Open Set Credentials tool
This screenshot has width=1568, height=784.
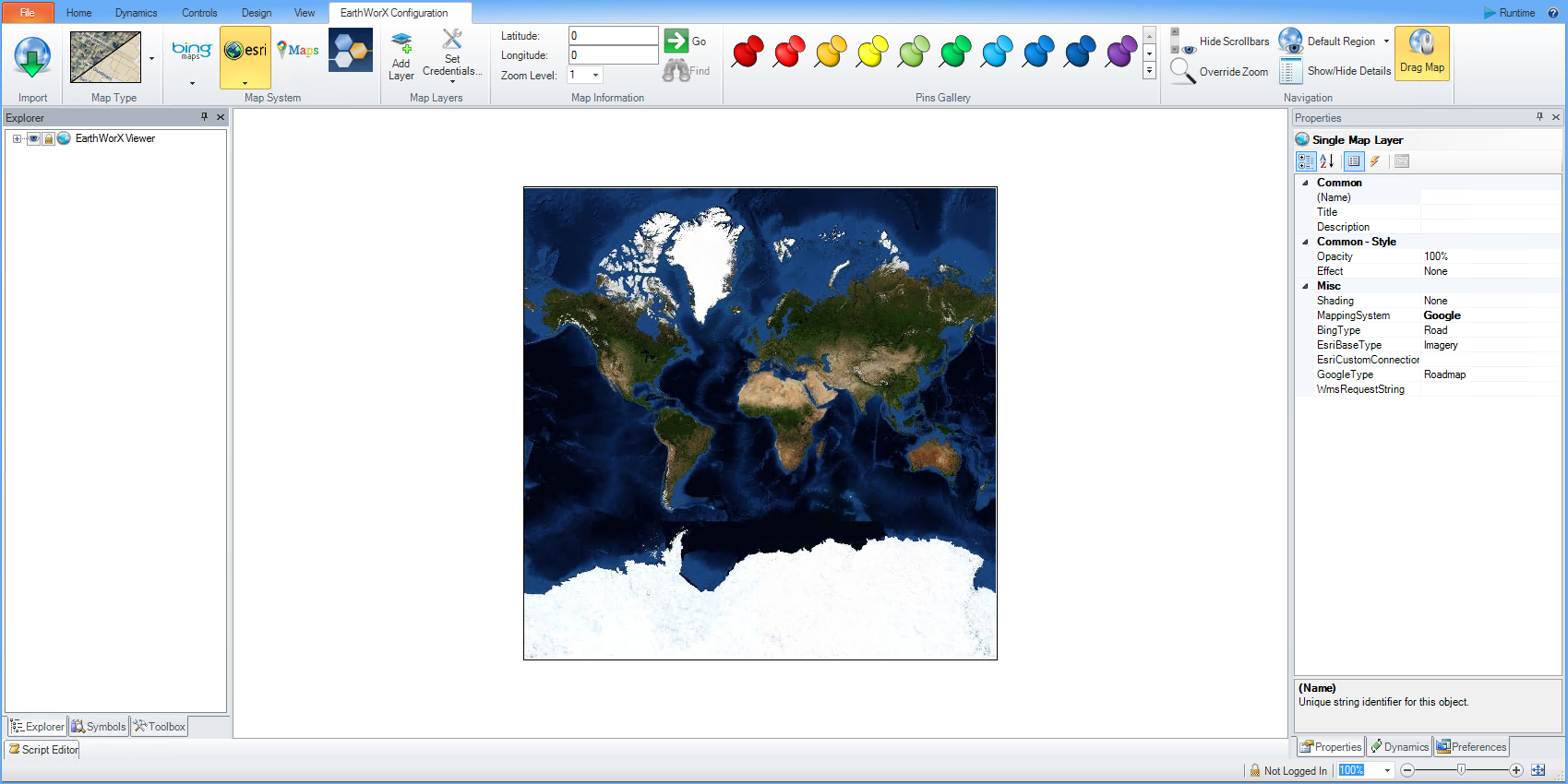451,55
